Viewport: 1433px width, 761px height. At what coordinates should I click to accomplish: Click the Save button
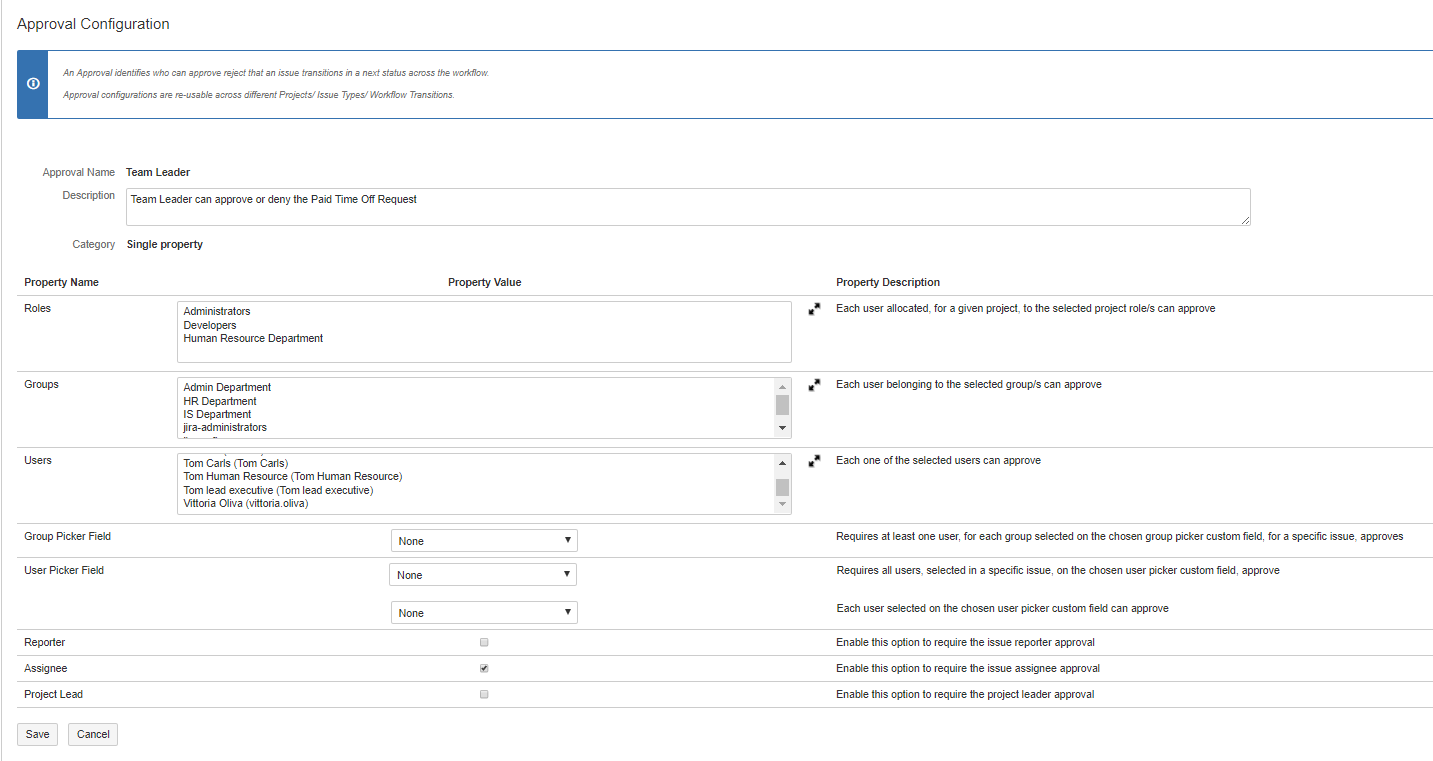(37, 734)
